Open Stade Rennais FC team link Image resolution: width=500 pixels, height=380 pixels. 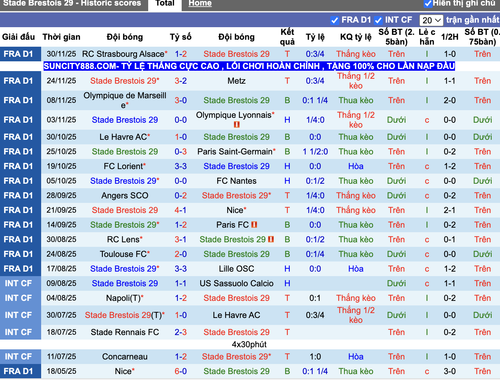click(125, 332)
